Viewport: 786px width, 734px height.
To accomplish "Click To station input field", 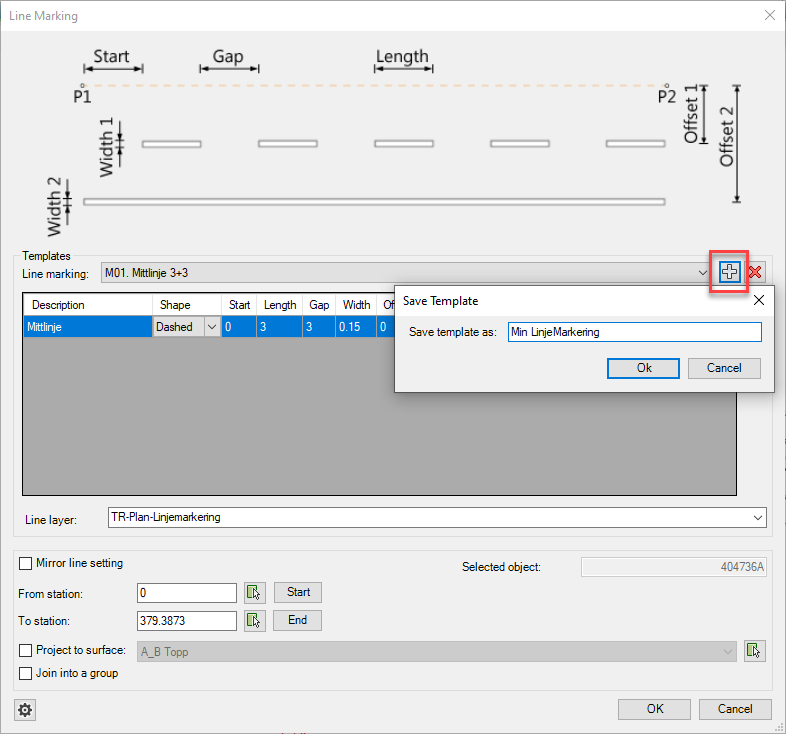I will (186, 621).
